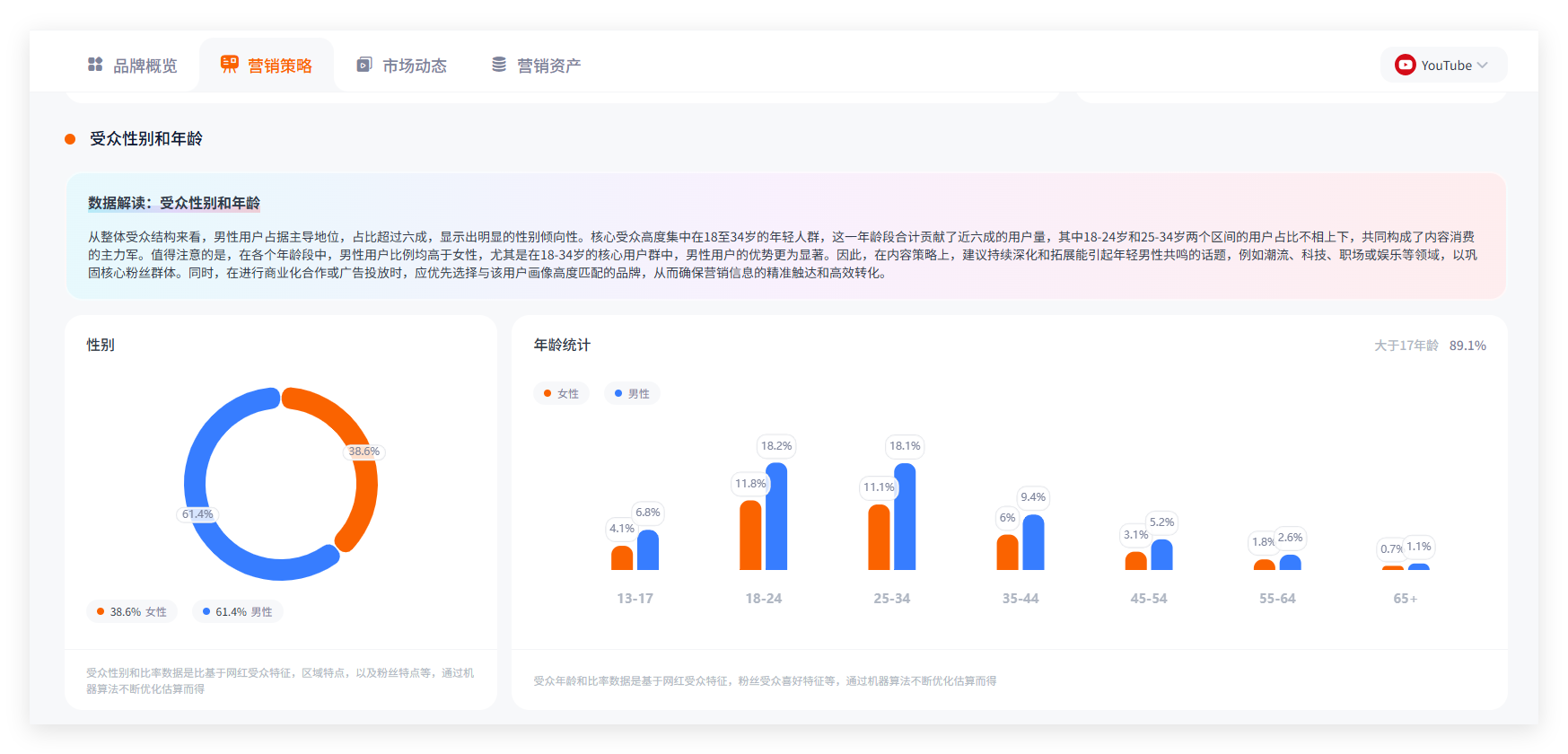Click the 13-17 male blue bar

pos(648,550)
